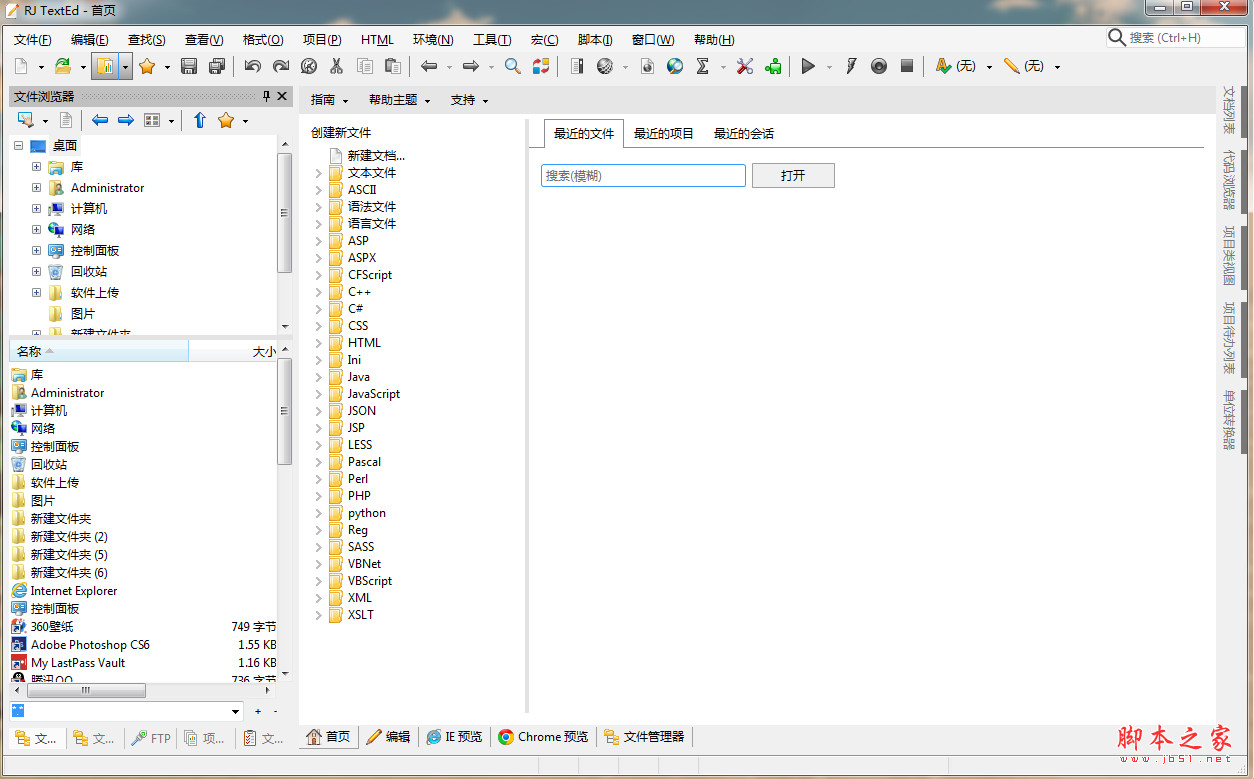Click inside the fuzzy search input box
This screenshot has width=1254, height=779.
pos(643,175)
